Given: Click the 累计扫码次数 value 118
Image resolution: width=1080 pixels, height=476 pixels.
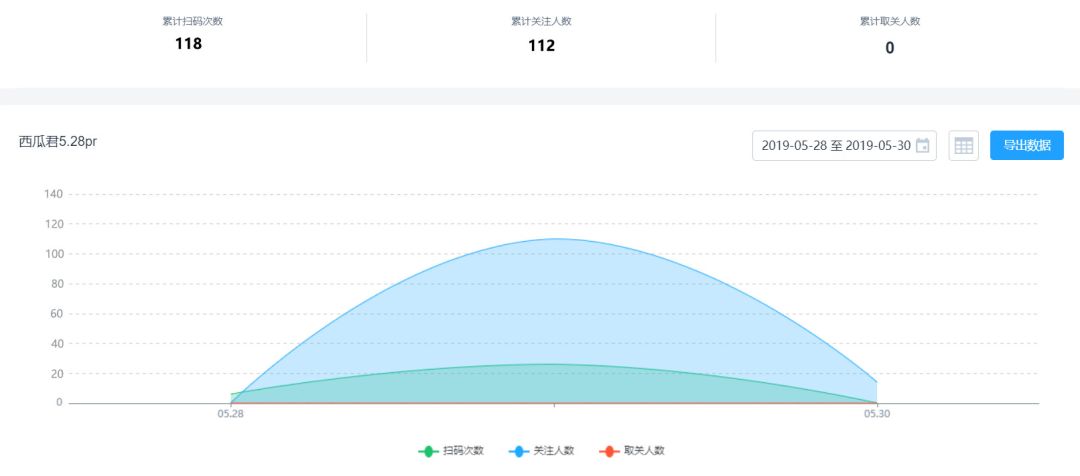Looking at the screenshot, I should tap(189, 44).
